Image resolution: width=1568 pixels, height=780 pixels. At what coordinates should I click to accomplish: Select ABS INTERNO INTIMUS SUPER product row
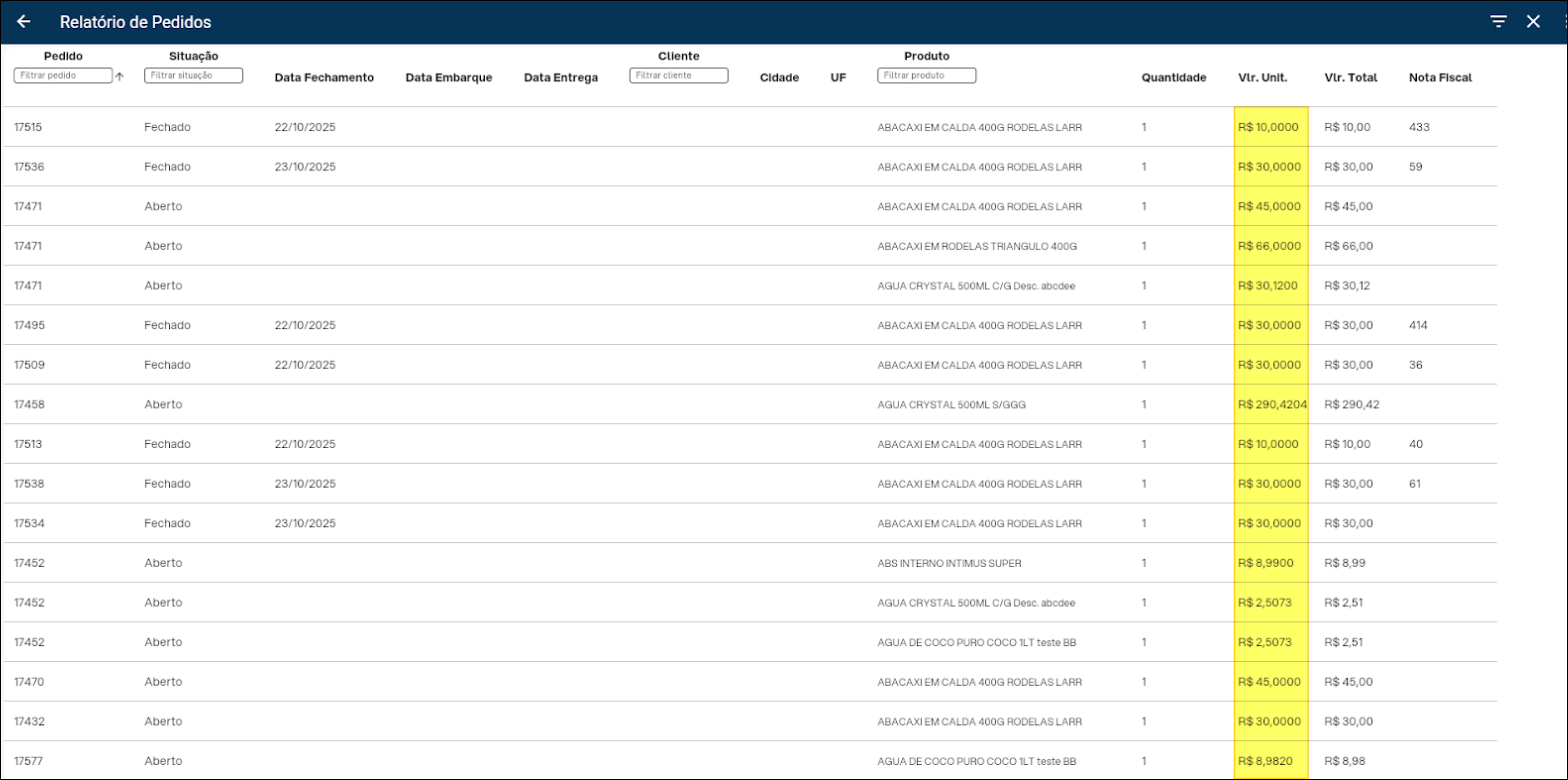(949, 563)
